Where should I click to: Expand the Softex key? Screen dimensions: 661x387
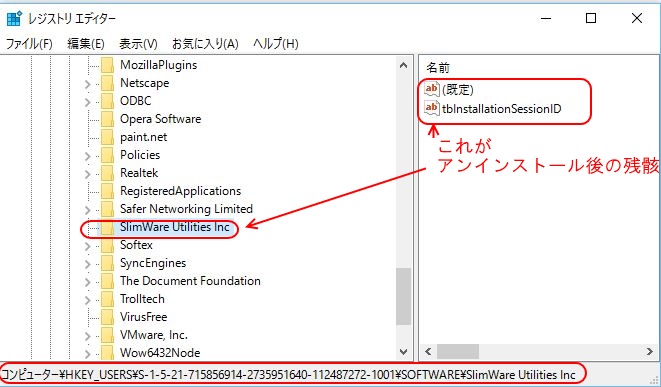pyautogui.click(x=88, y=246)
